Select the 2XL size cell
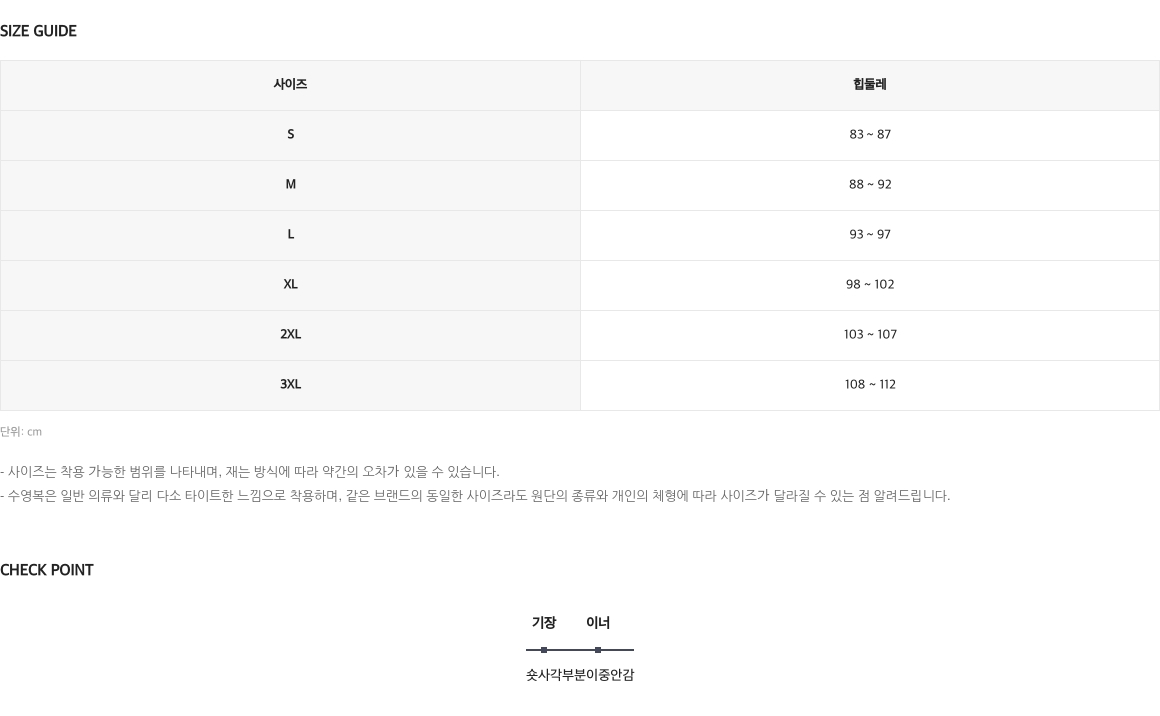Image resolution: width=1160 pixels, height=716 pixels. pyautogui.click(x=290, y=335)
